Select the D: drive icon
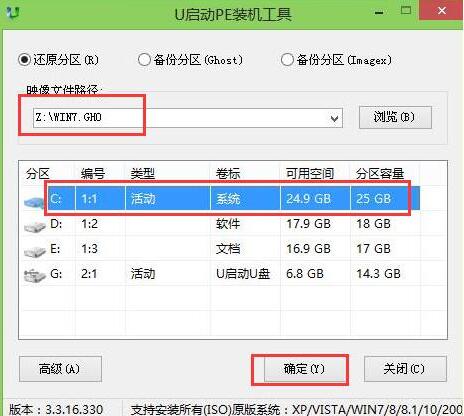464x416 pixels. pyautogui.click(x=35, y=227)
